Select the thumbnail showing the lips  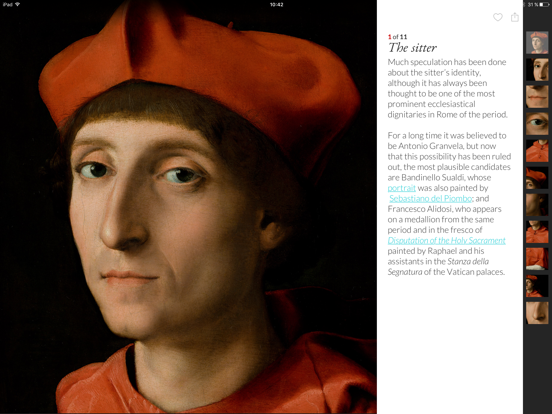tap(537, 96)
